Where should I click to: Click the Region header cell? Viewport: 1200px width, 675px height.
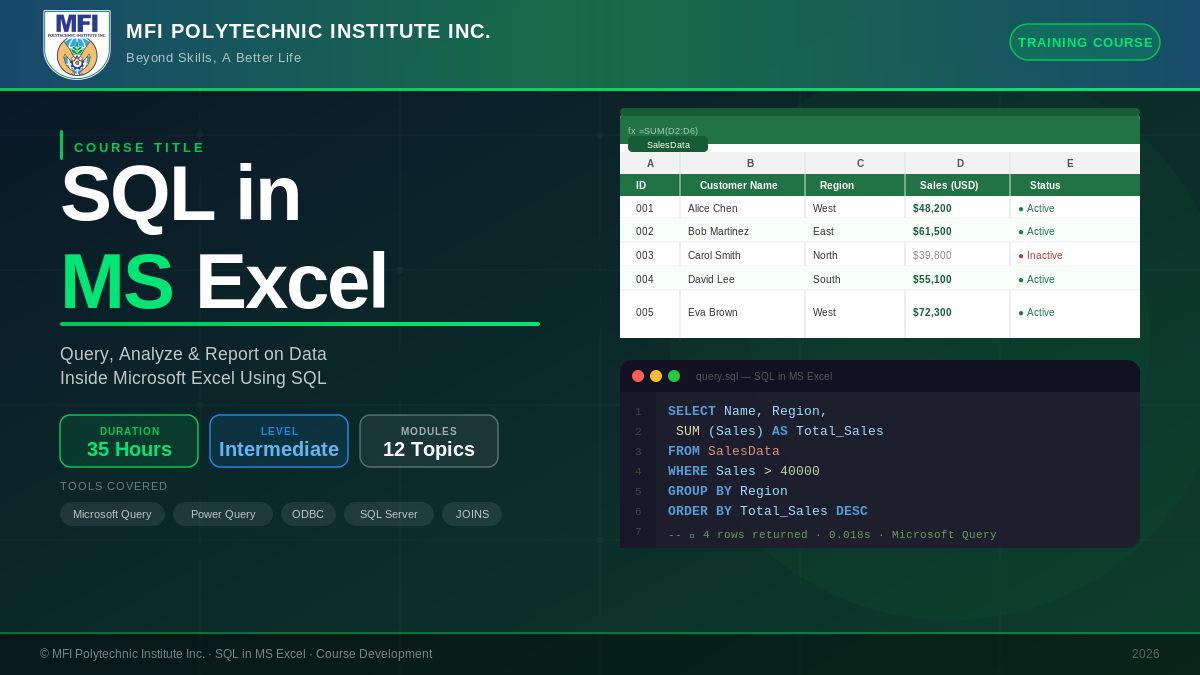[x=855, y=185]
